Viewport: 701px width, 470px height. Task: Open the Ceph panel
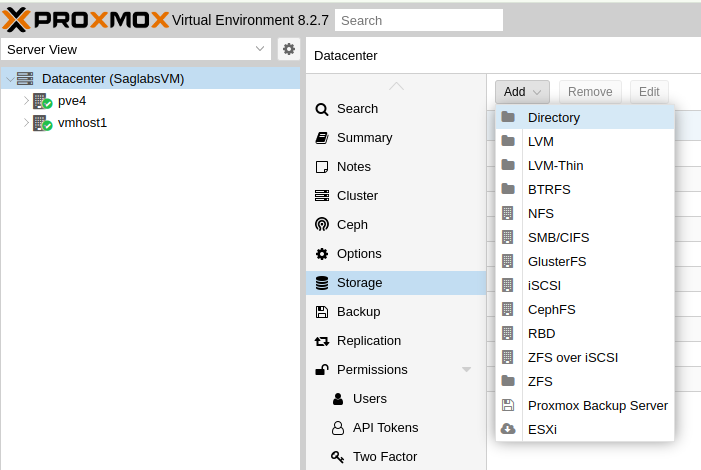(396, 224)
